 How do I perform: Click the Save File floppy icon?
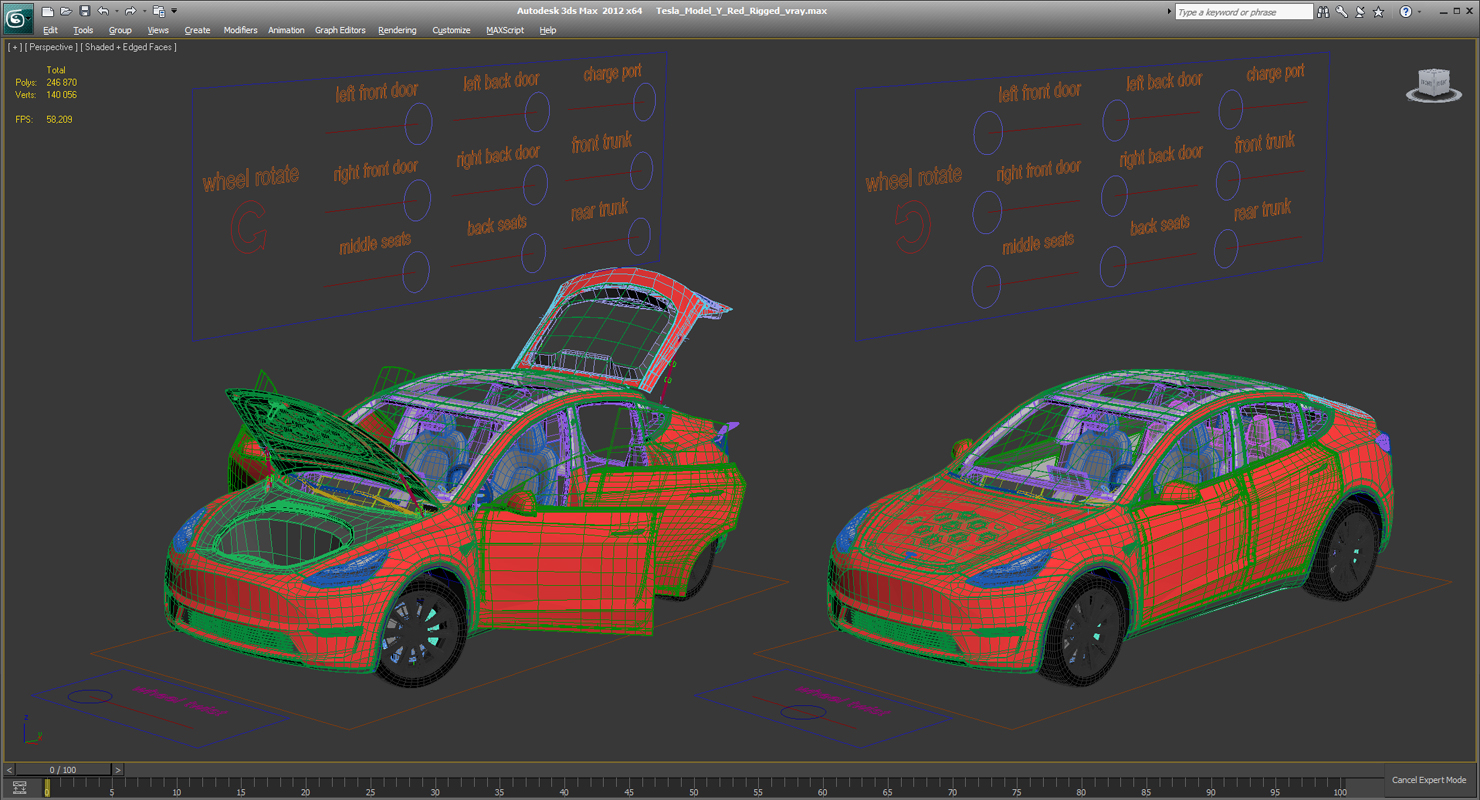point(84,11)
